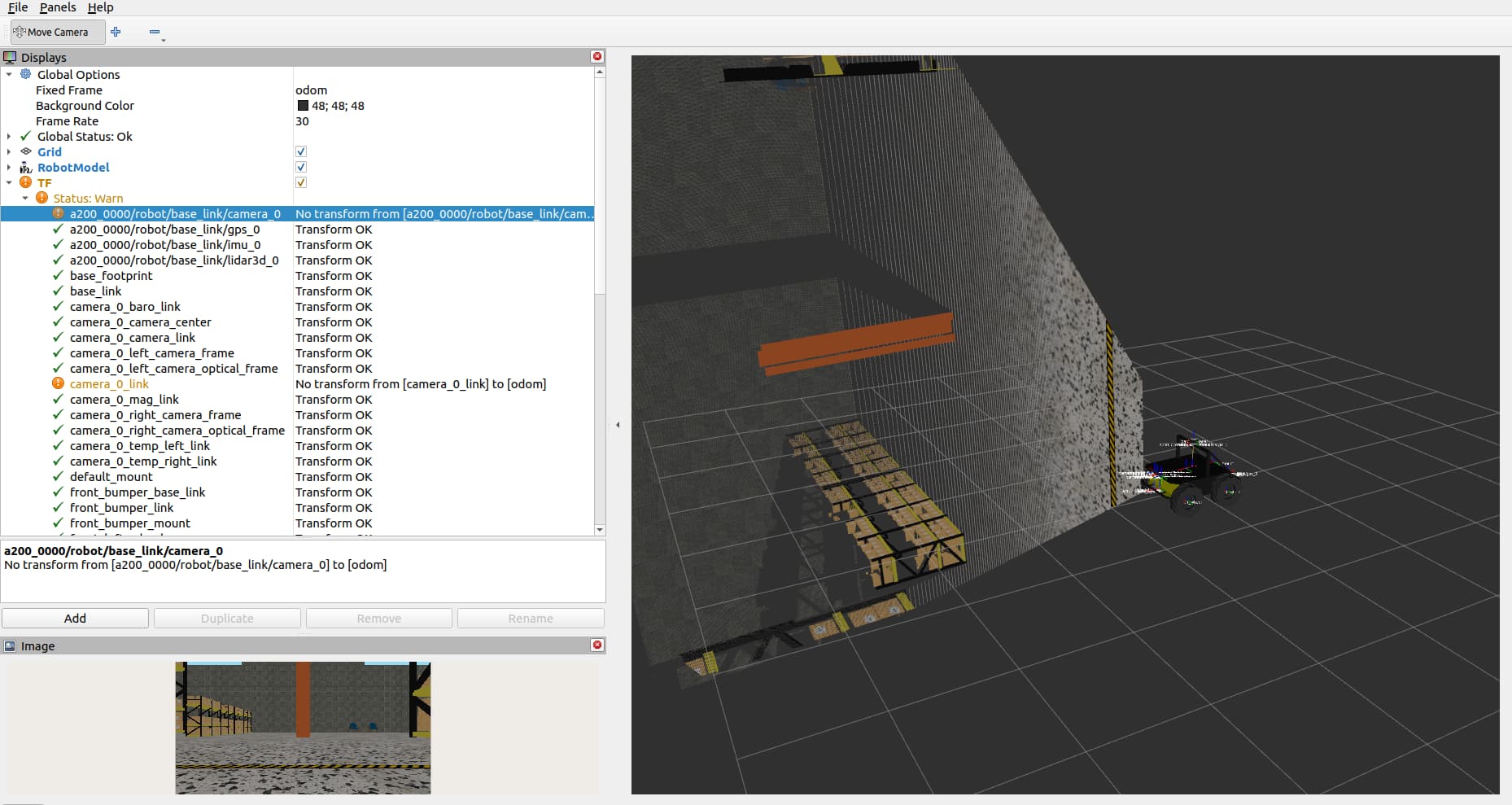The width and height of the screenshot is (1512, 805).
Task: Click the checkmark next to camera_0_temp_left_link
Action: (x=58, y=445)
